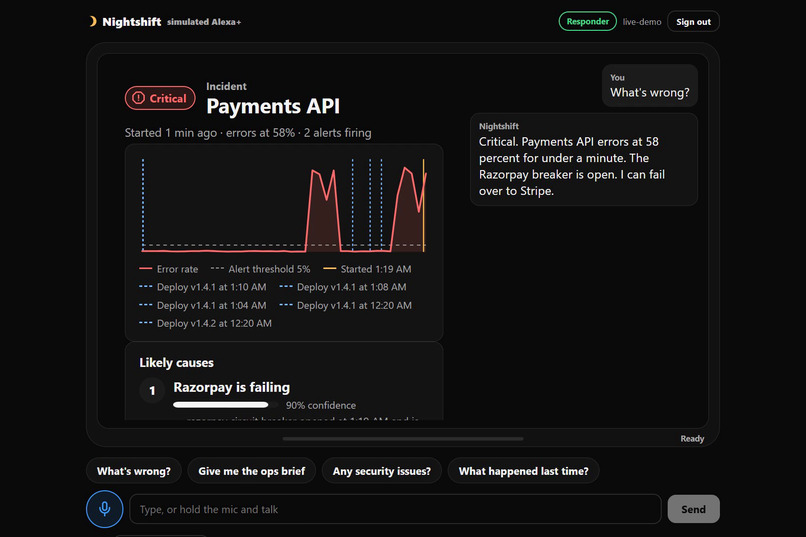
Task: Click the "Likely causes" section heading
Action: click(x=176, y=362)
